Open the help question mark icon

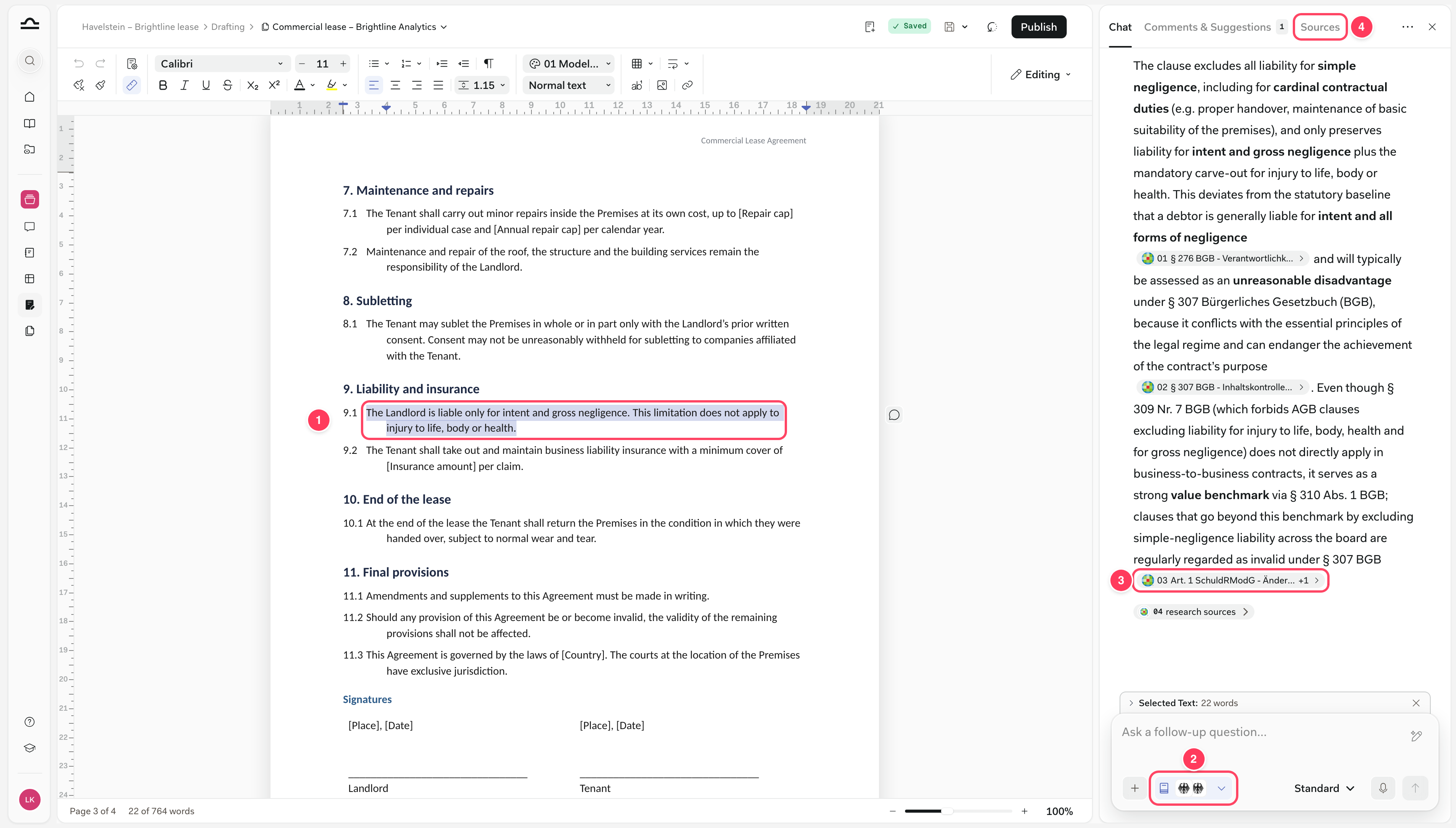[30, 722]
